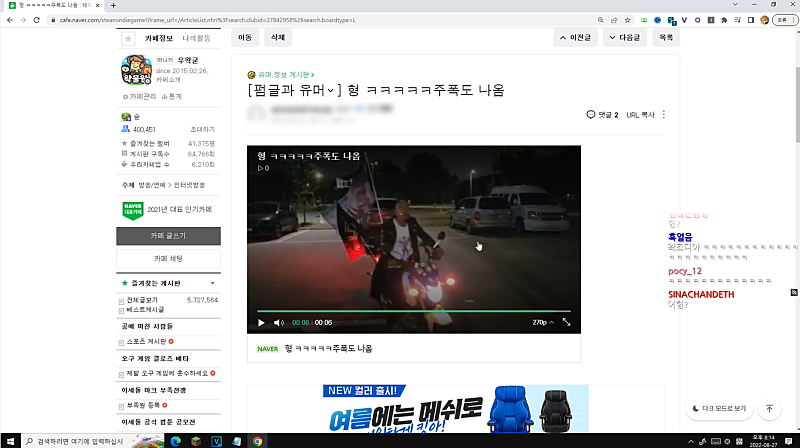Click the favorite star icon beside 카페정보

pyautogui.click(x=128, y=38)
